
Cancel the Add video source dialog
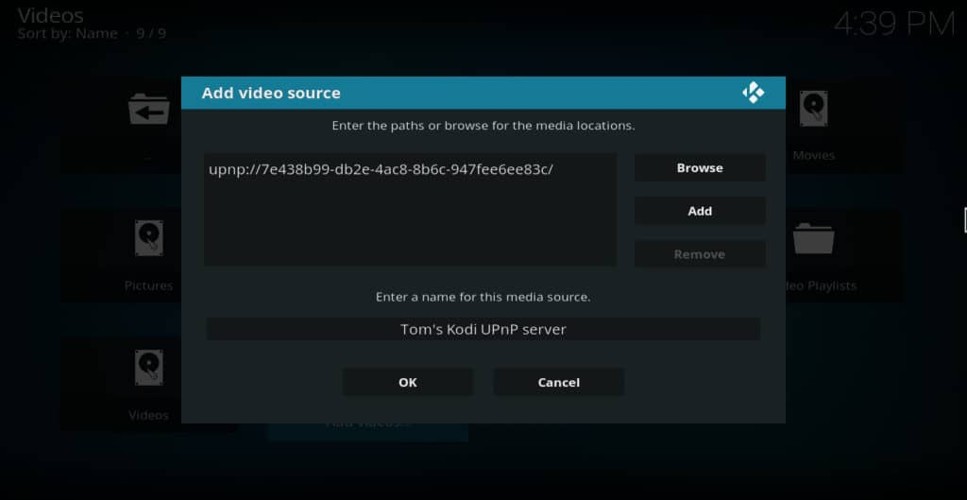tap(559, 382)
